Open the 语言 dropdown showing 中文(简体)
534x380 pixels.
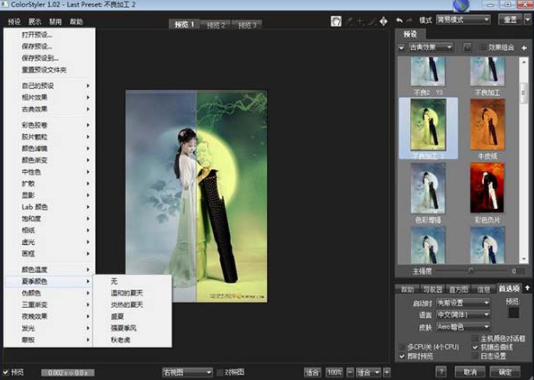tap(463, 314)
